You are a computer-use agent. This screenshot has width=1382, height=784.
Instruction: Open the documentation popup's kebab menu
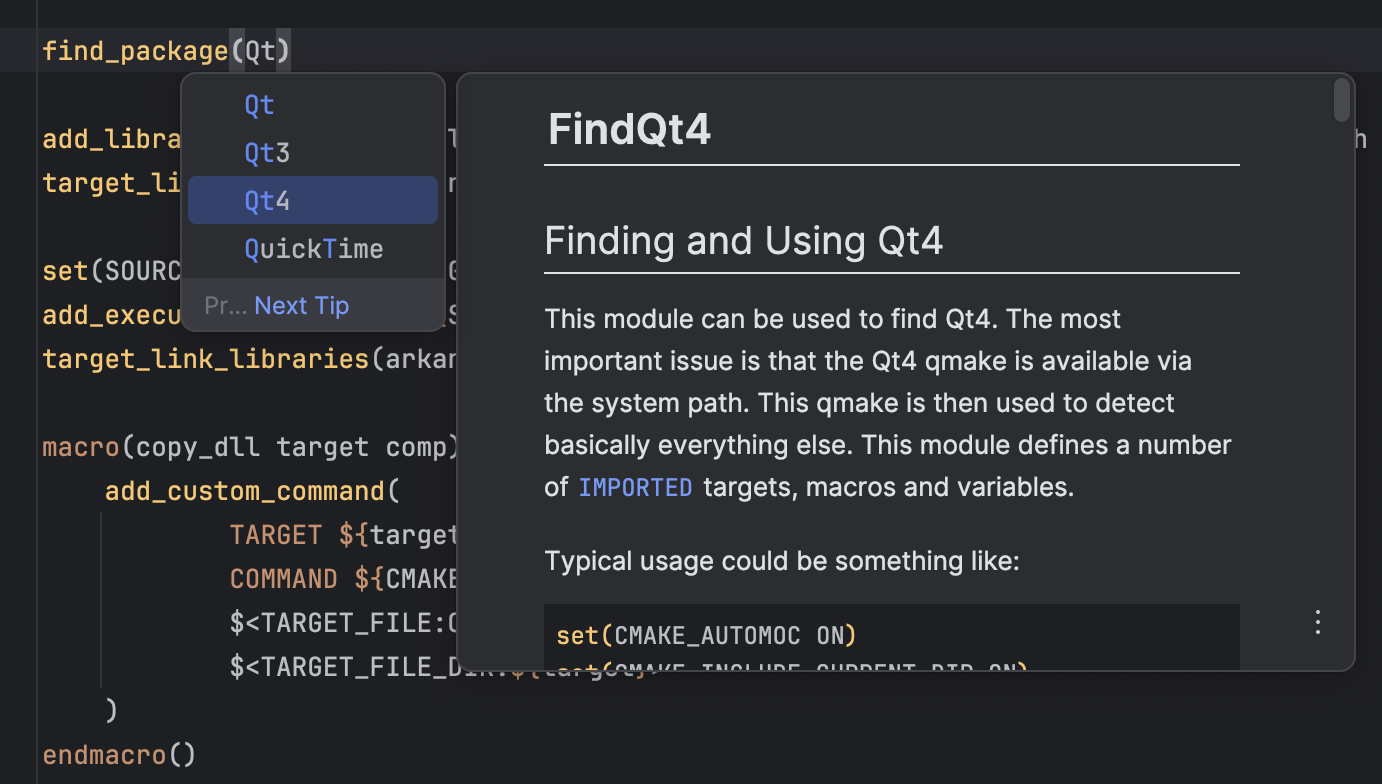[x=1317, y=622]
